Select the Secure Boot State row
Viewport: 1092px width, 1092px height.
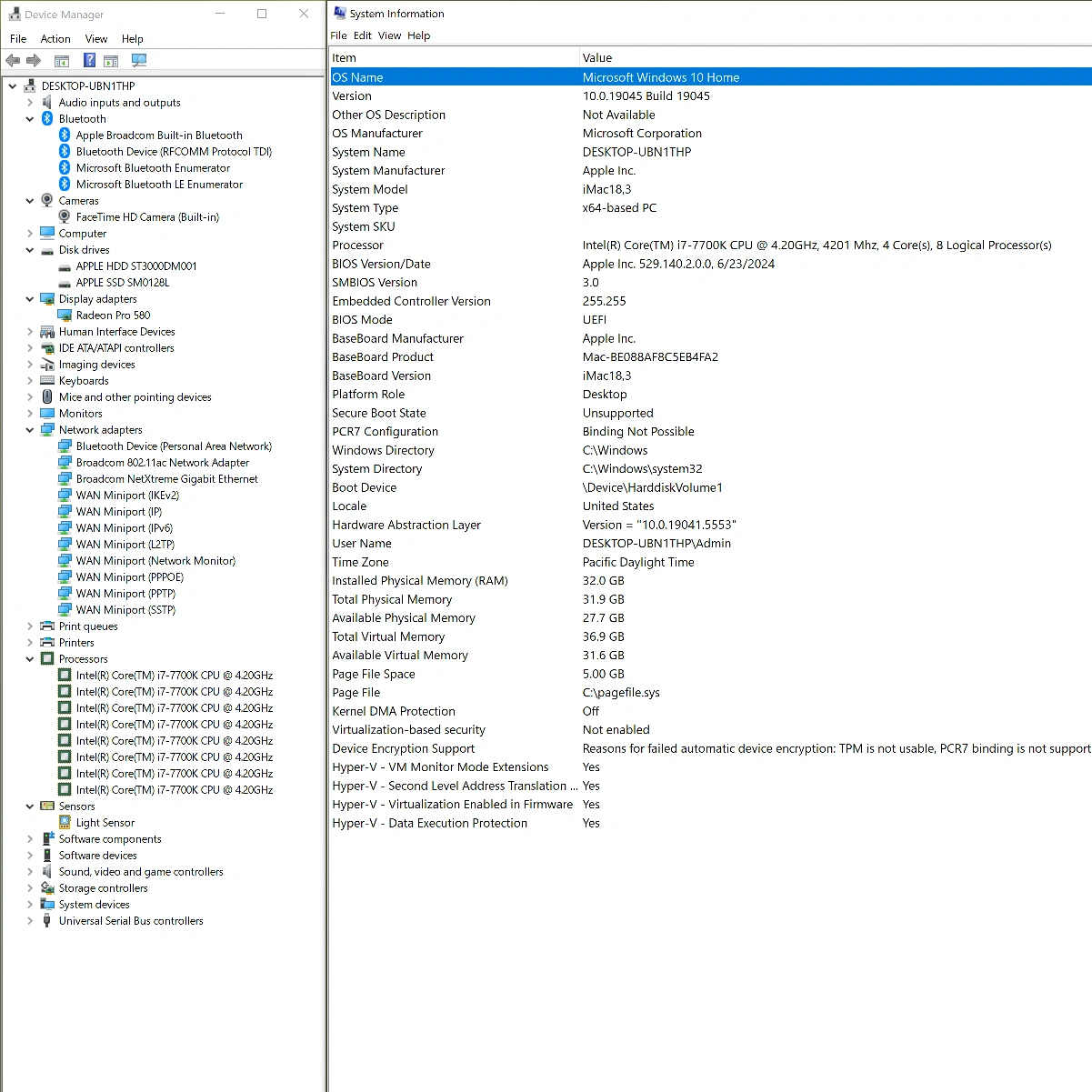pyautogui.click(x=710, y=413)
